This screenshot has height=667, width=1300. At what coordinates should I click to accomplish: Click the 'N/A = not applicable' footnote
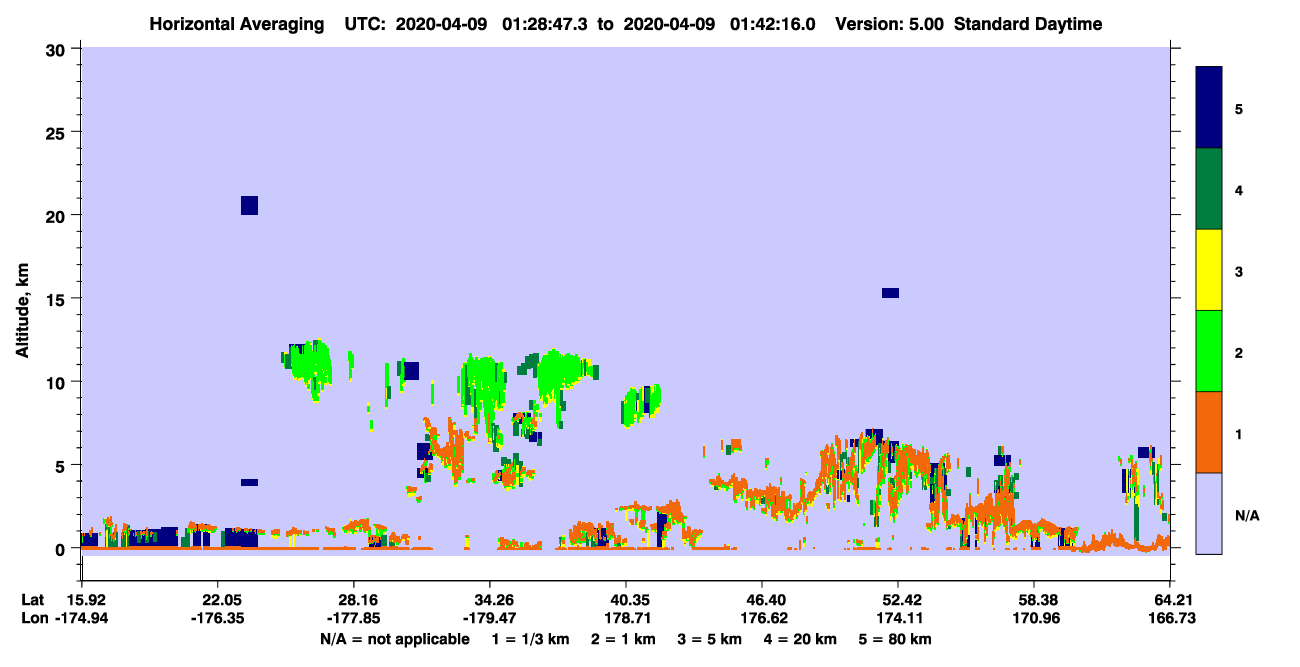[x=394, y=639]
